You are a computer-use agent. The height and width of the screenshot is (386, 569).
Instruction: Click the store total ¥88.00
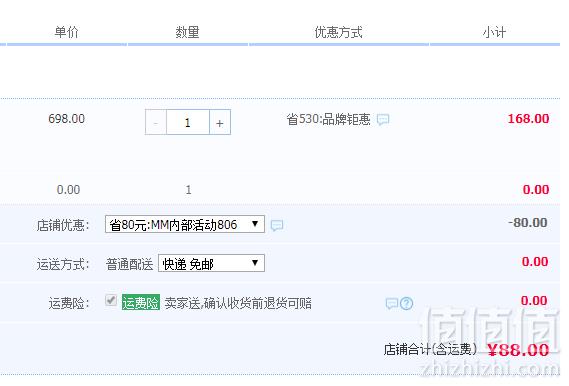coord(518,350)
